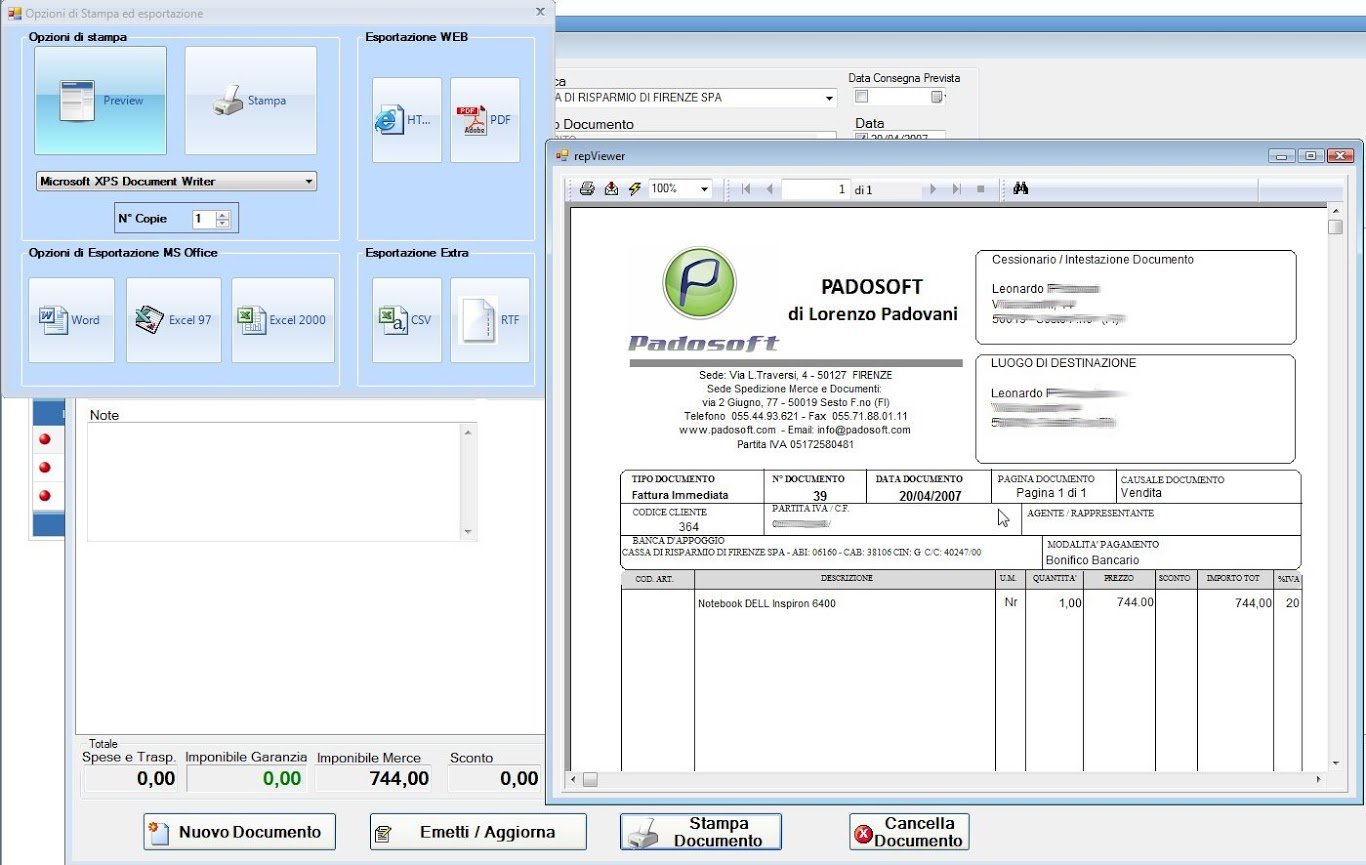Click inside the Note text area
This screenshot has width=1366, height=865.
tap(273, 482)
